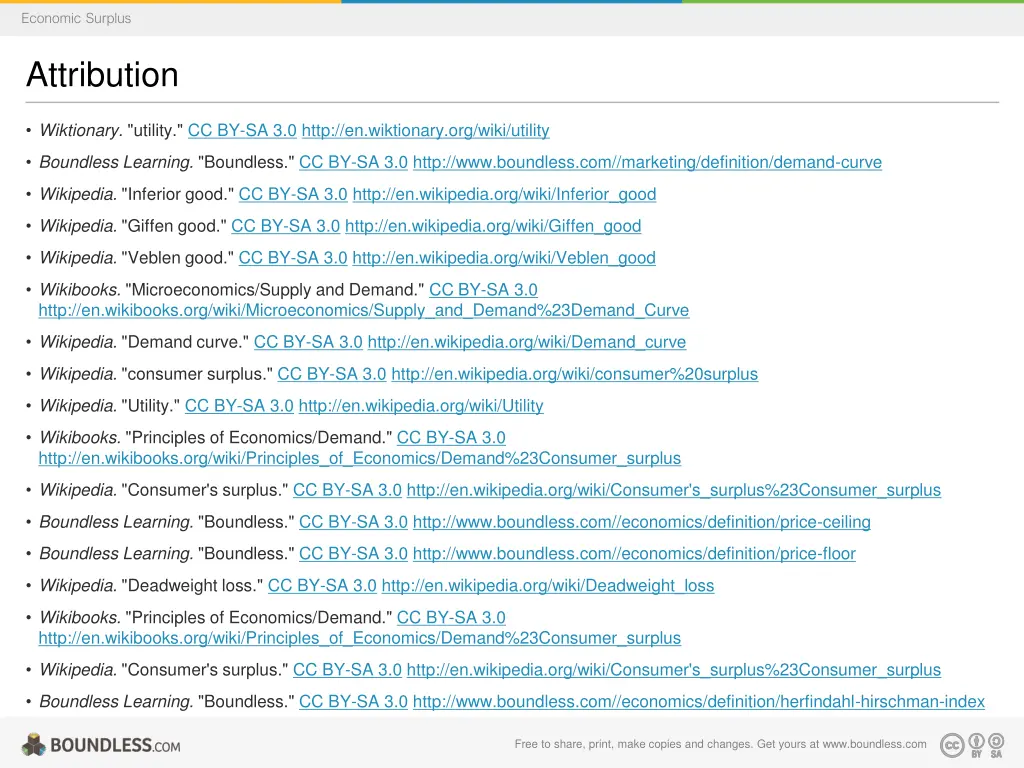This screenshot has height=768, width=1024.
Task: Click the "Attribution" slide title
Action: pos(103,74)
